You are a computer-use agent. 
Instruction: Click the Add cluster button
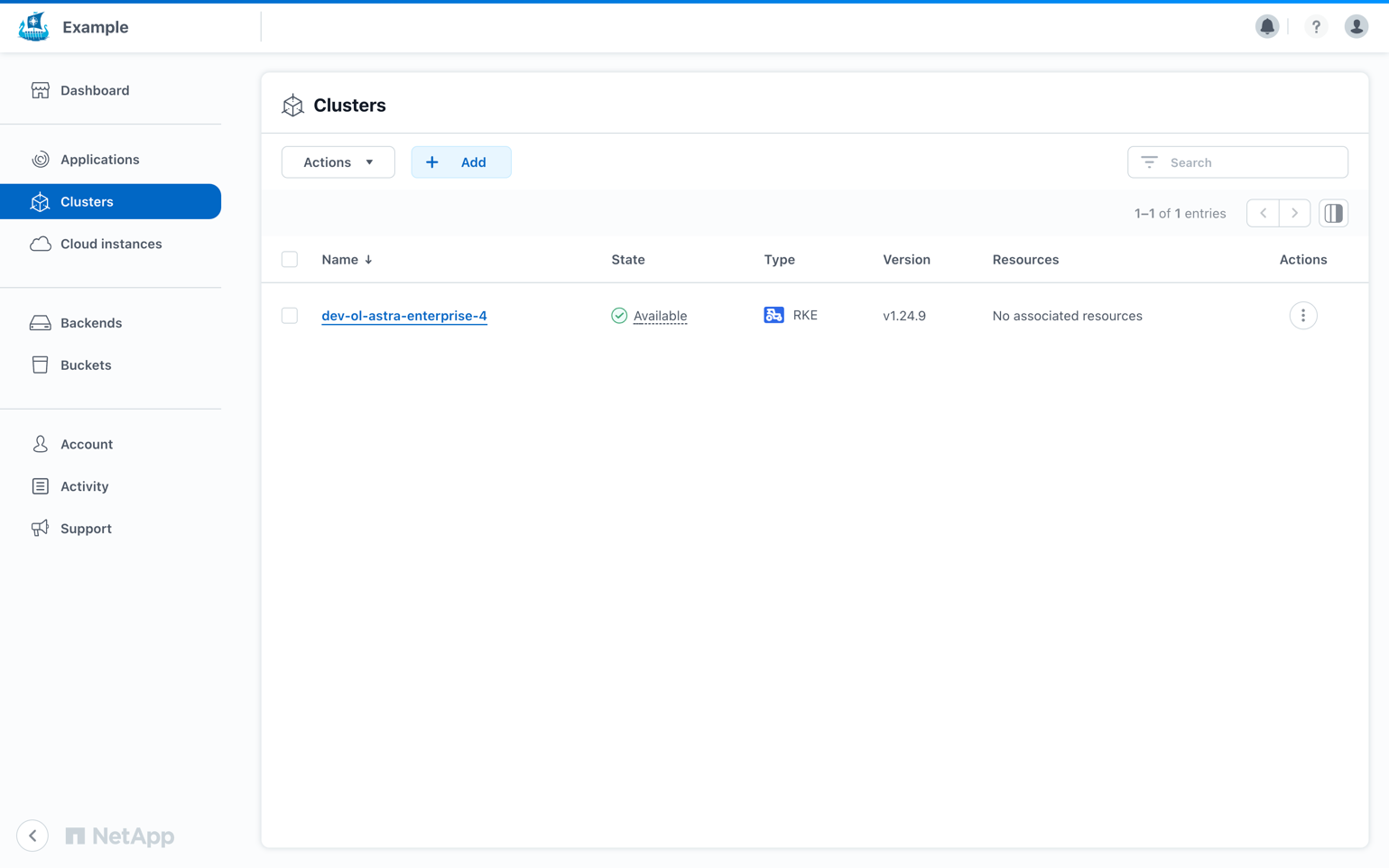click(460, 162)
